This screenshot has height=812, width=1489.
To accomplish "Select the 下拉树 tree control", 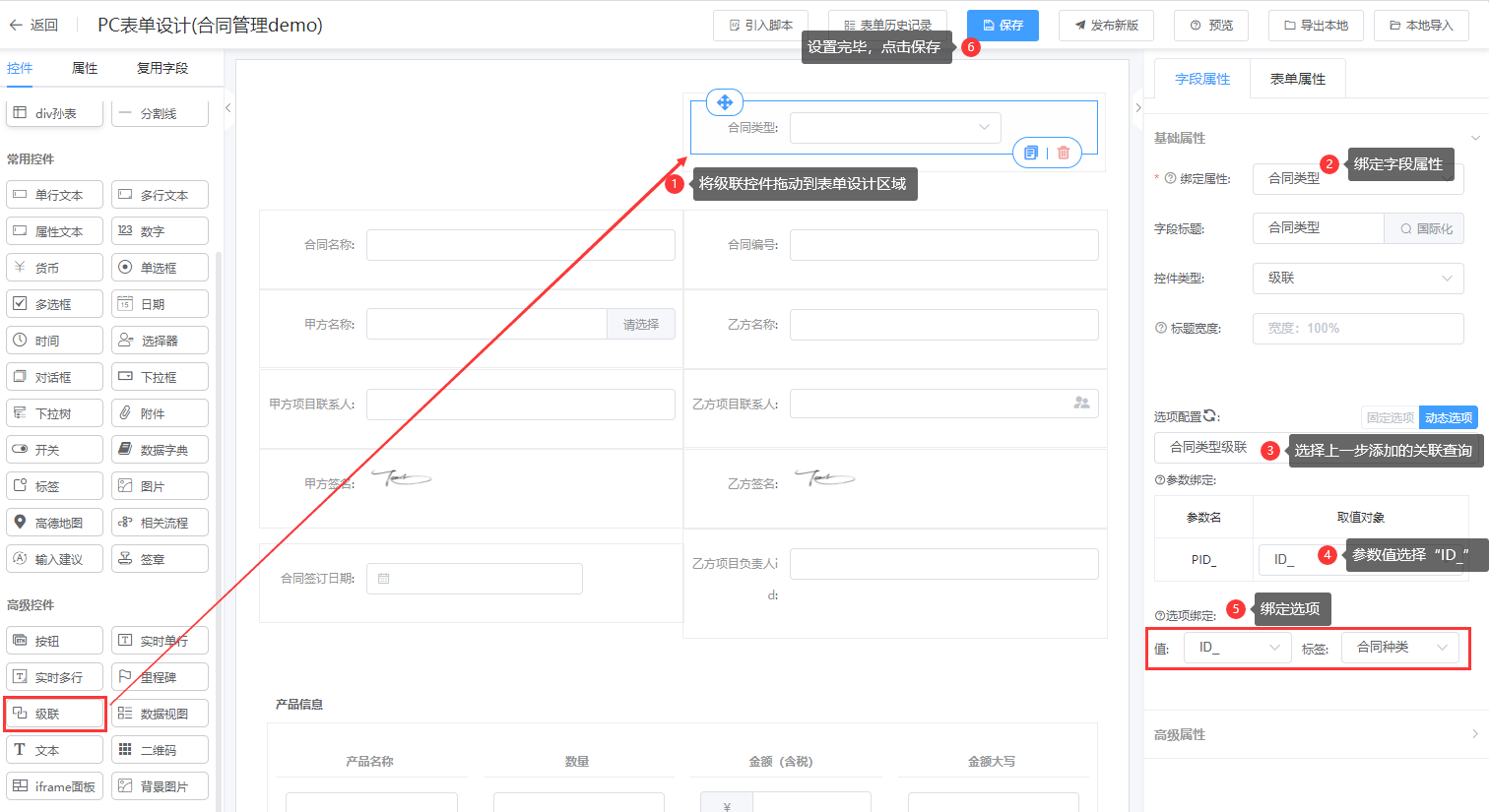I will [55, 413].
